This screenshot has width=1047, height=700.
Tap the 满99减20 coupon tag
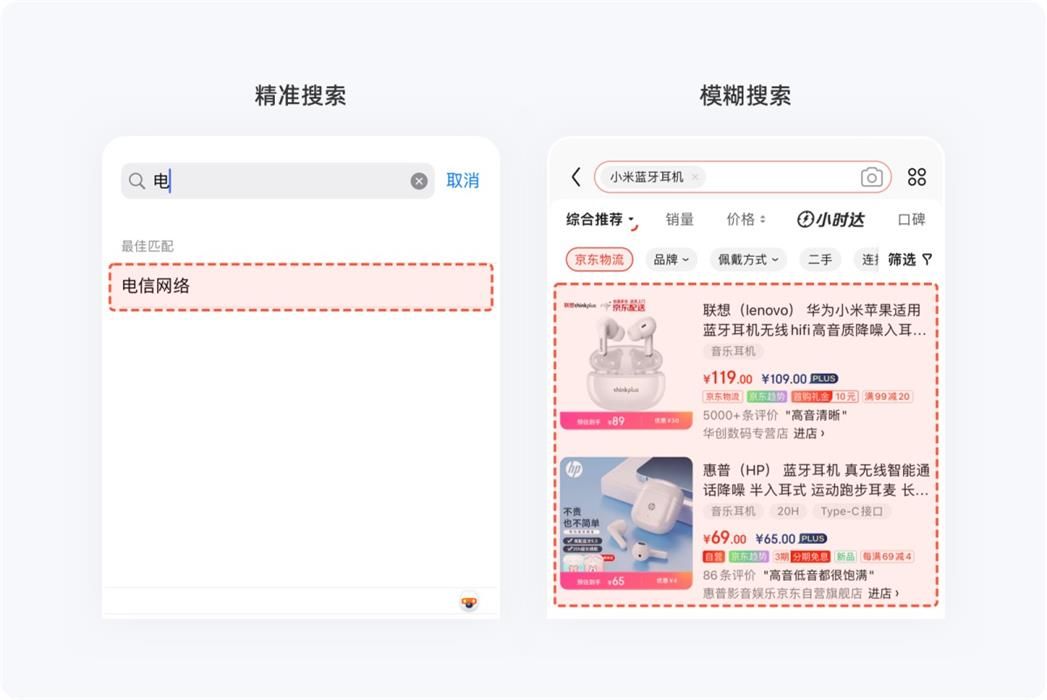tap(887, 397)
